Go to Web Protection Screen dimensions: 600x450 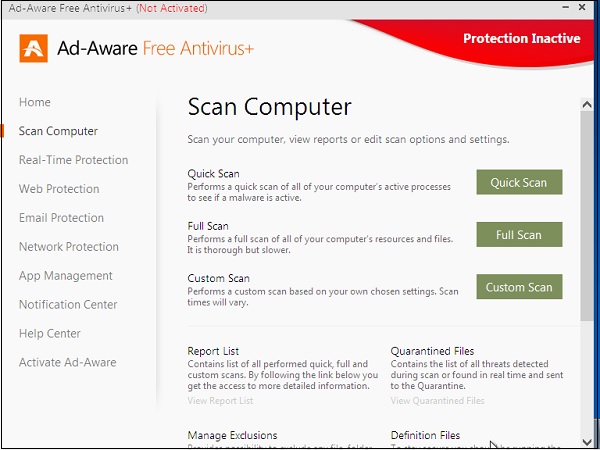tap(59, 189)
